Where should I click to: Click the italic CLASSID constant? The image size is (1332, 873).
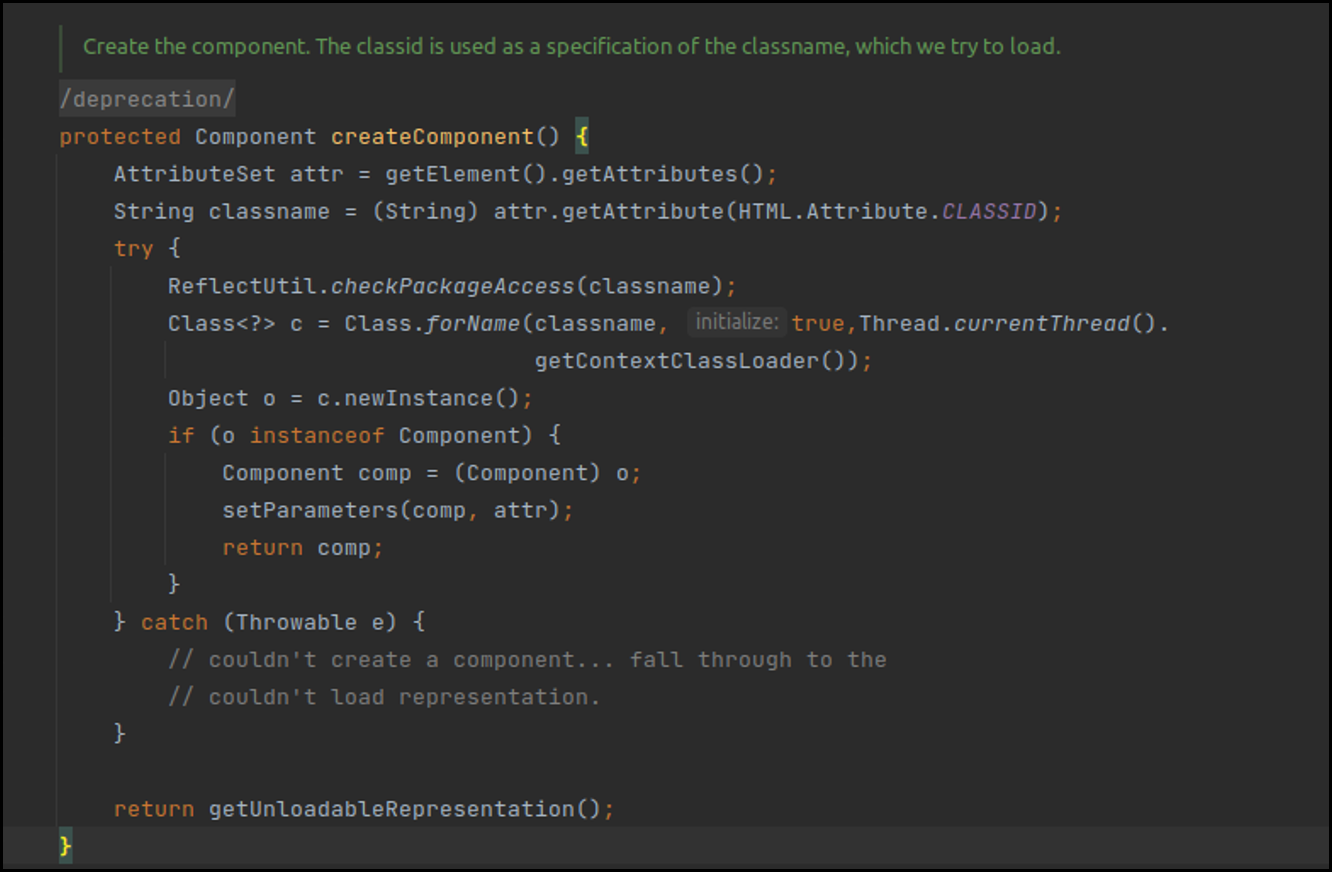point(989,211)
